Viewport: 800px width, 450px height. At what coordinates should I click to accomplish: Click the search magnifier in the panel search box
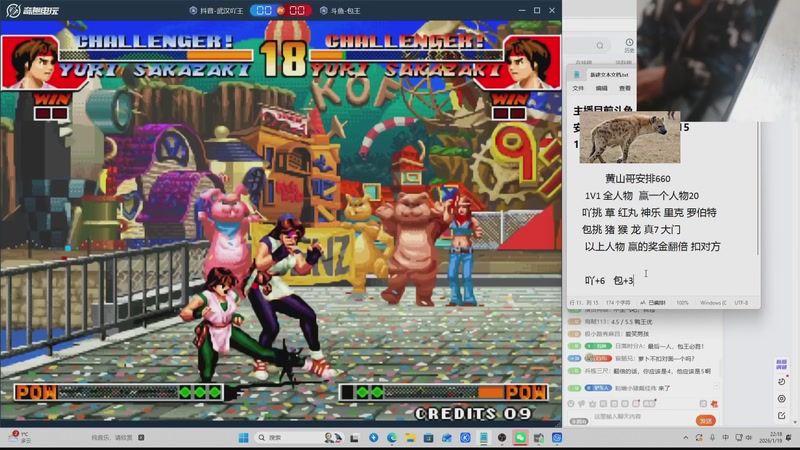600,46
